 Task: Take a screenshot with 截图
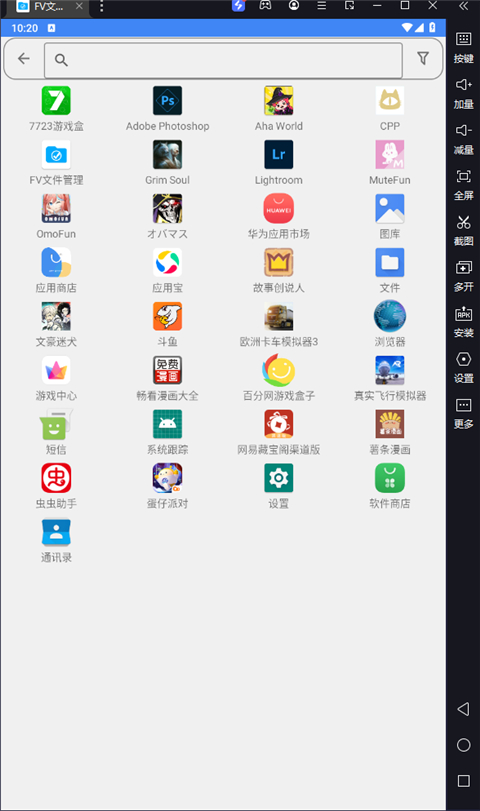[x=463, y=230]
